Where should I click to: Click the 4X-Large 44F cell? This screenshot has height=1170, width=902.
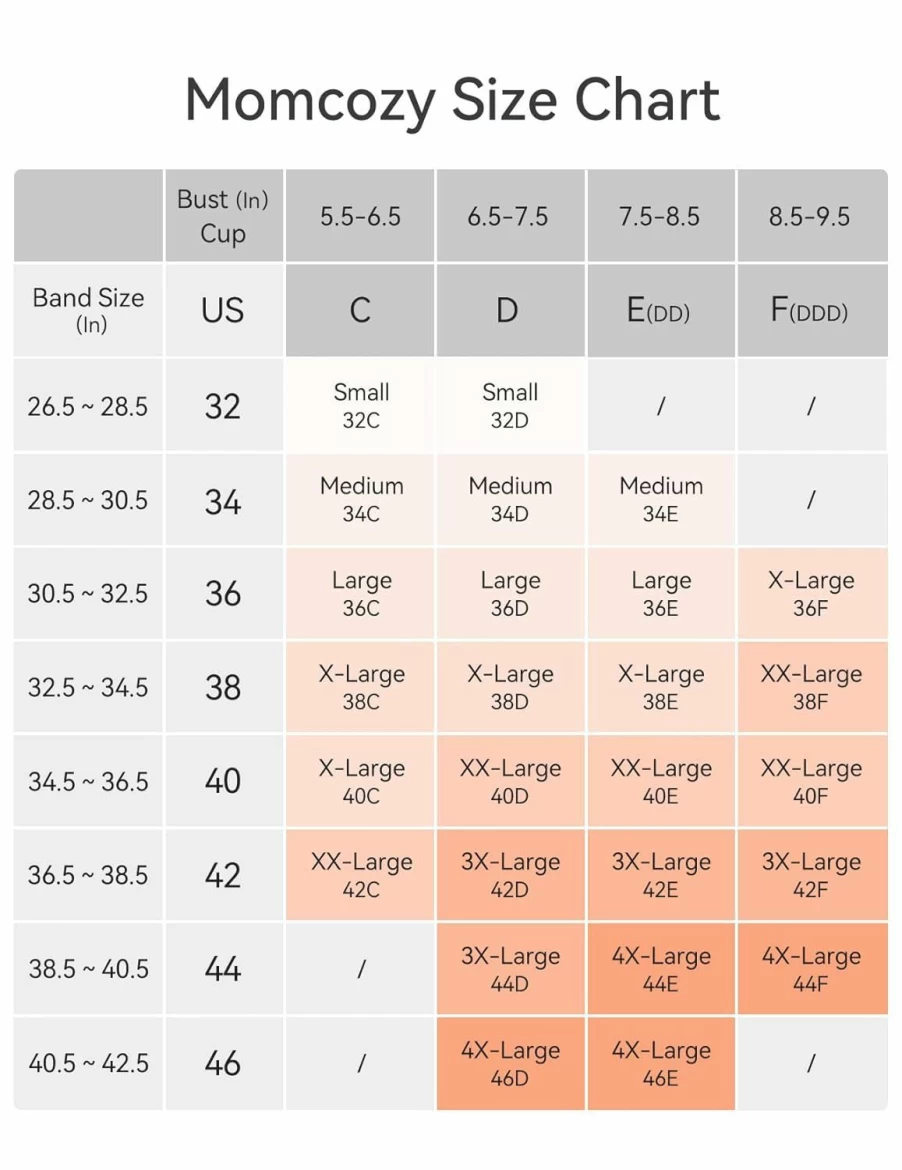[812, 969]
